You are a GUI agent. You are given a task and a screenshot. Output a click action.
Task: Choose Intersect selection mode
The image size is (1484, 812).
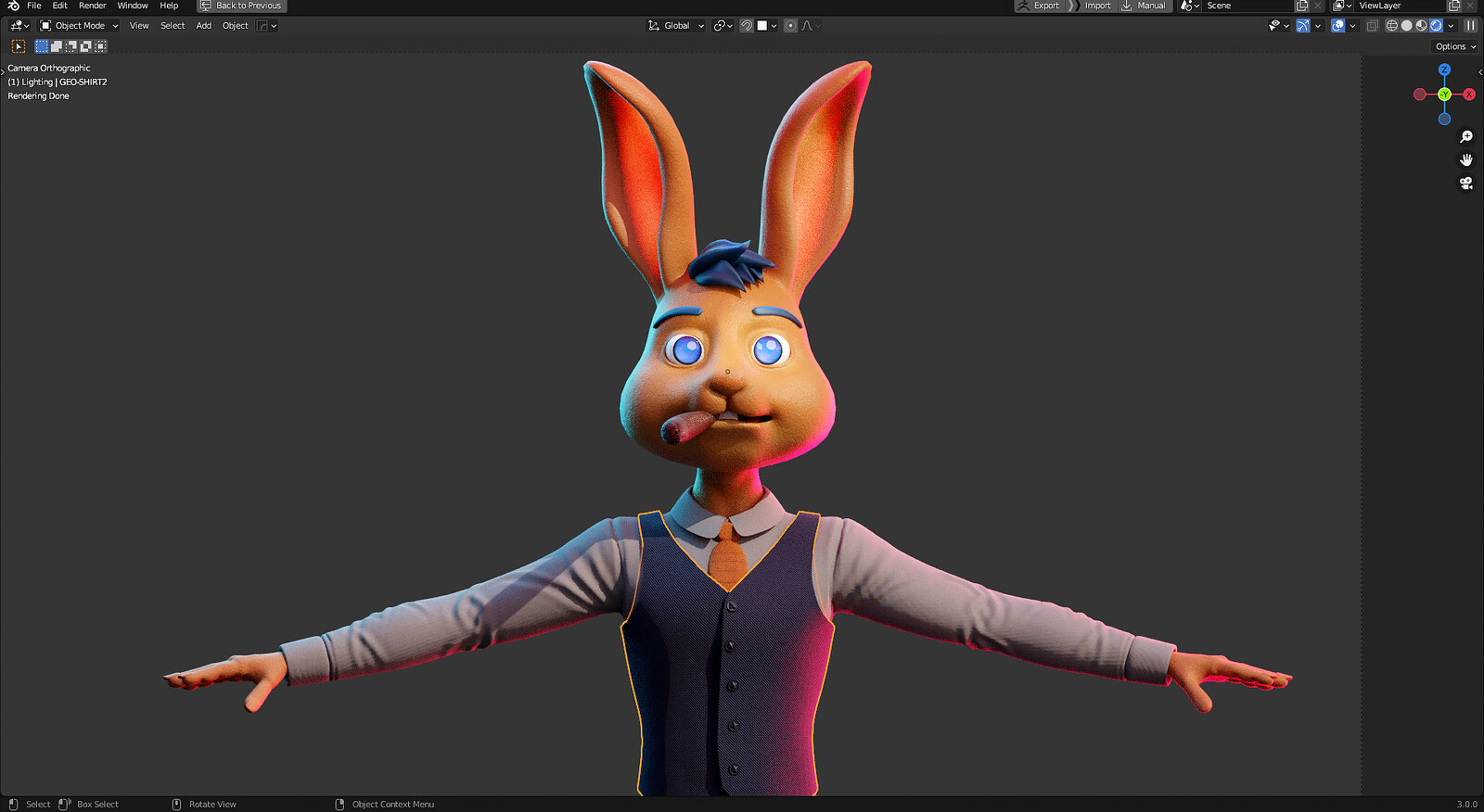[101, 46]
